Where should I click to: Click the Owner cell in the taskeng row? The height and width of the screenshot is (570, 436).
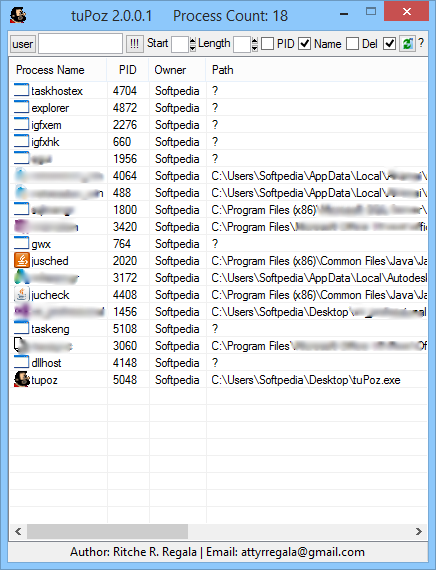click(177, 329)
